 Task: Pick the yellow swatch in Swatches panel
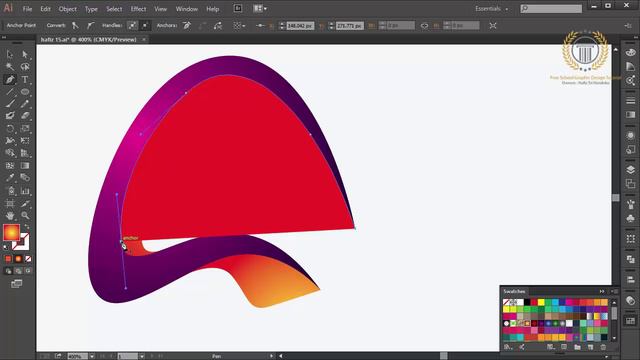[541, 302]
